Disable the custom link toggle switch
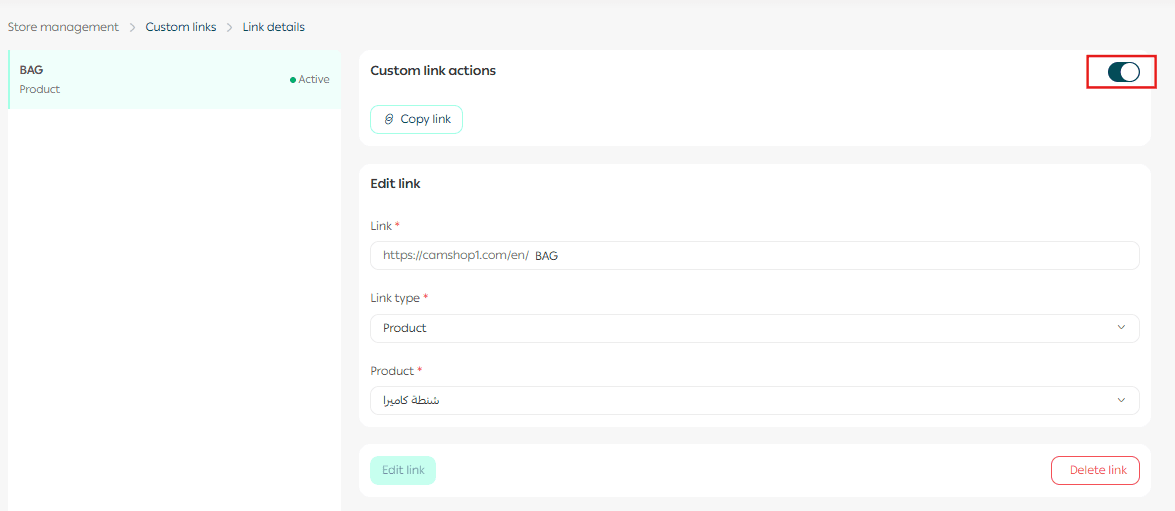 1123,72
